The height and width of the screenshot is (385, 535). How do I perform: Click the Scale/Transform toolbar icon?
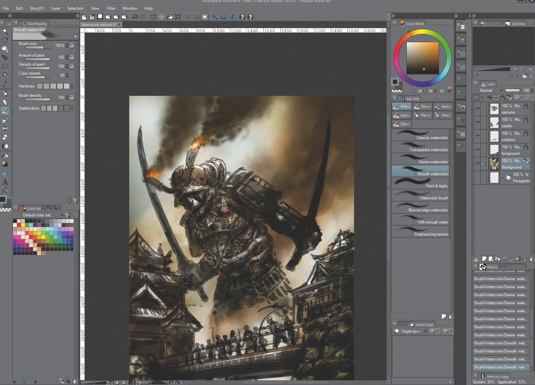click(x=178, y=17)
